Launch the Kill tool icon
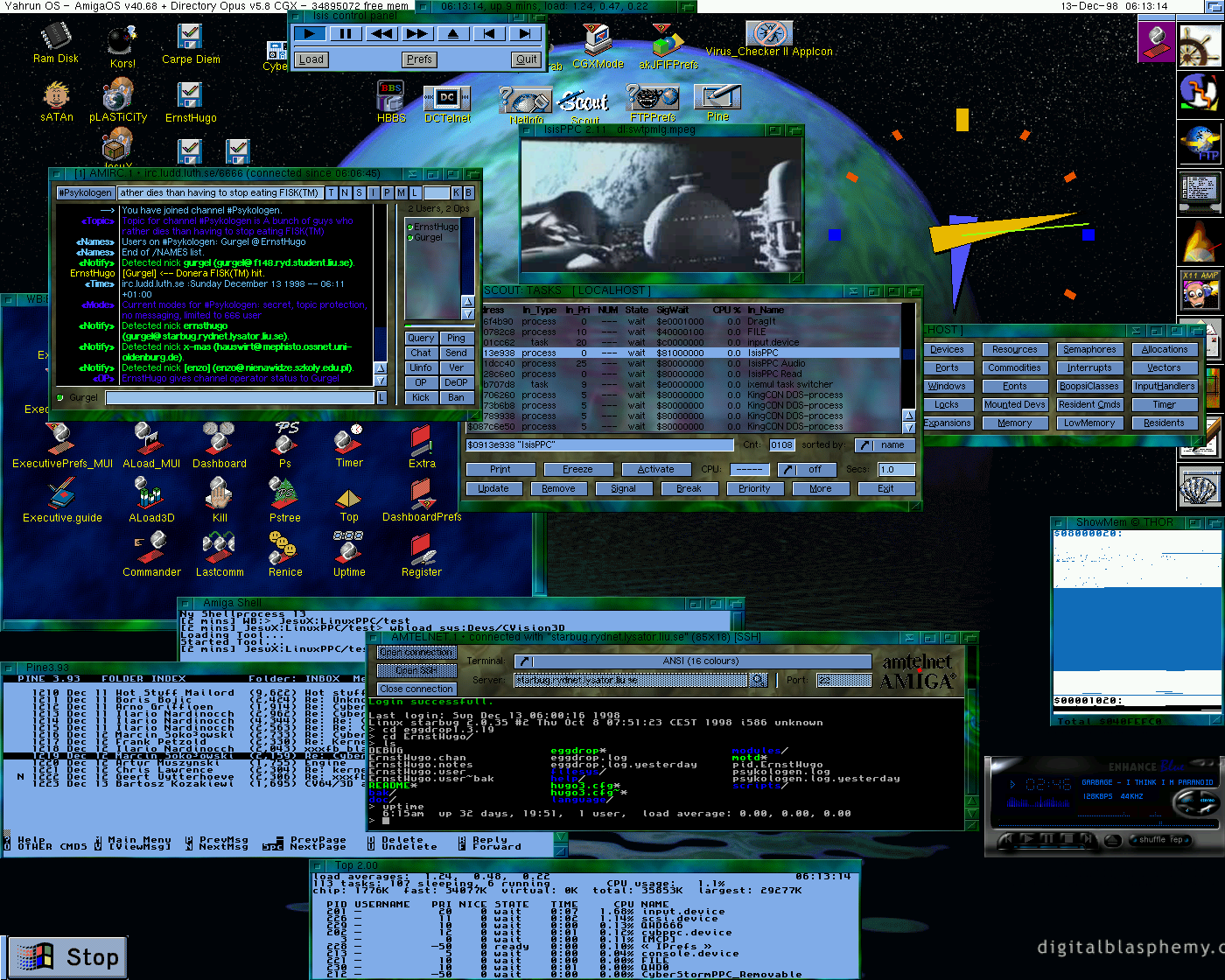The image size is (1225, 980). (x=220, y=501)
